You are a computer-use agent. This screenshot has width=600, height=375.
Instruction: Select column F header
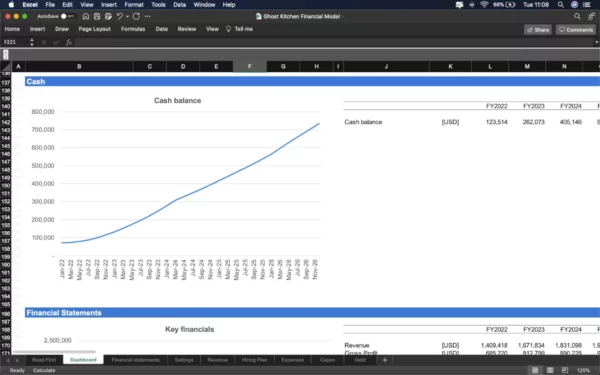[249, 67]
